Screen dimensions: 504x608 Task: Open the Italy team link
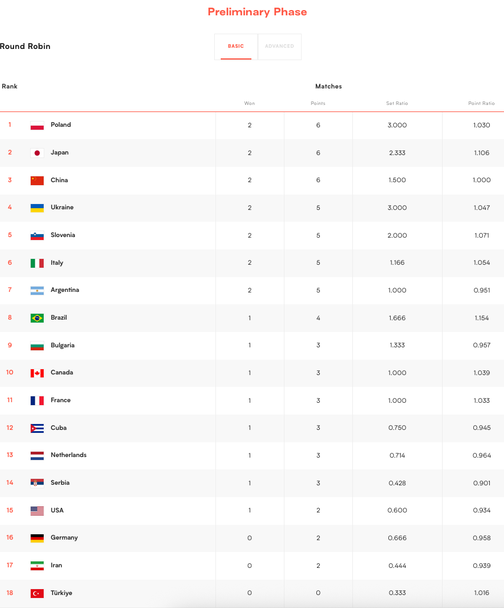click(x=57, y=263)
